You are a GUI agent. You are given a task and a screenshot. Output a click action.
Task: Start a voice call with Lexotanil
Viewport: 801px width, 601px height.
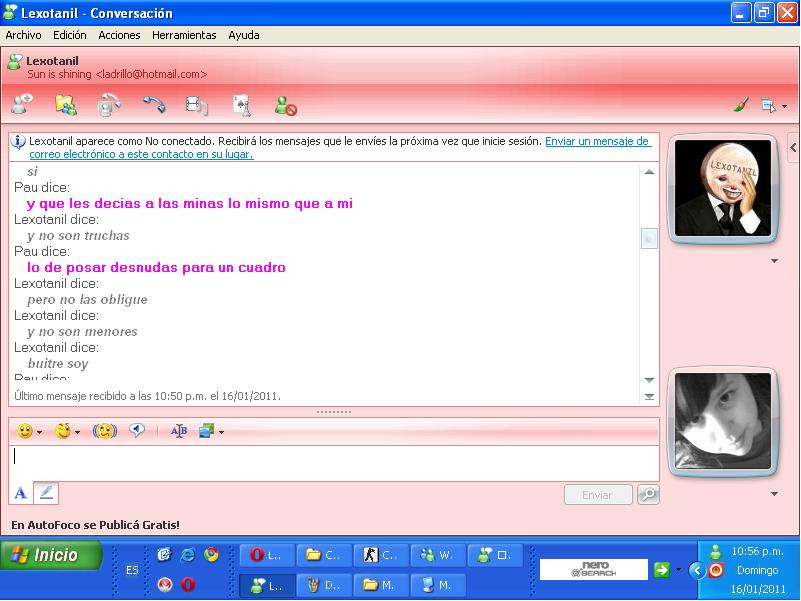tap(154, 103)
